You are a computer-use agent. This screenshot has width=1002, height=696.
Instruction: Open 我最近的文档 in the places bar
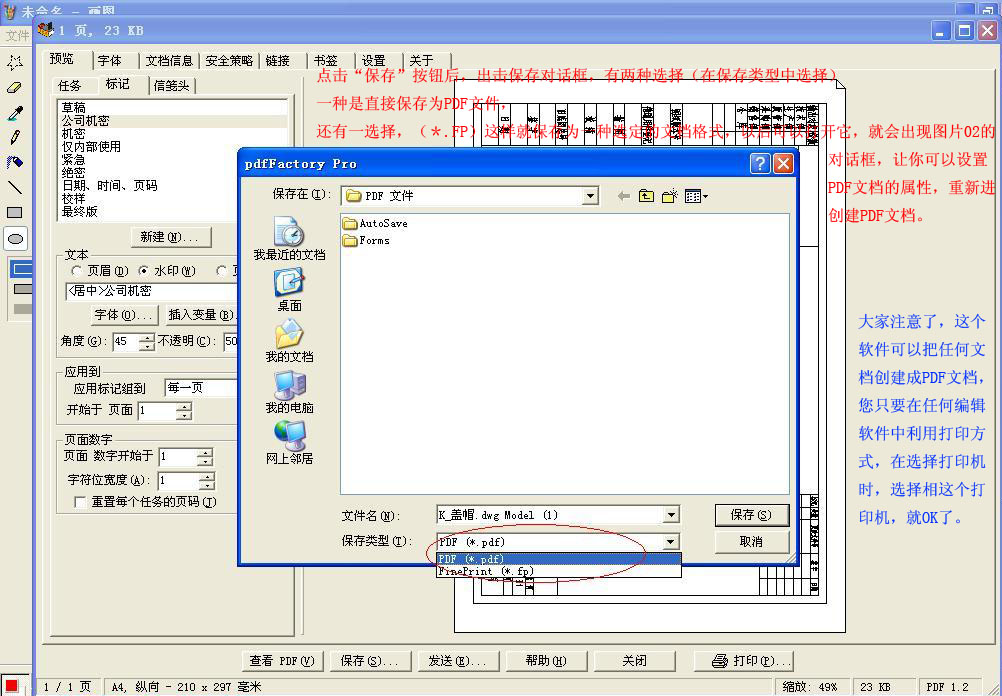pos(289,238)
